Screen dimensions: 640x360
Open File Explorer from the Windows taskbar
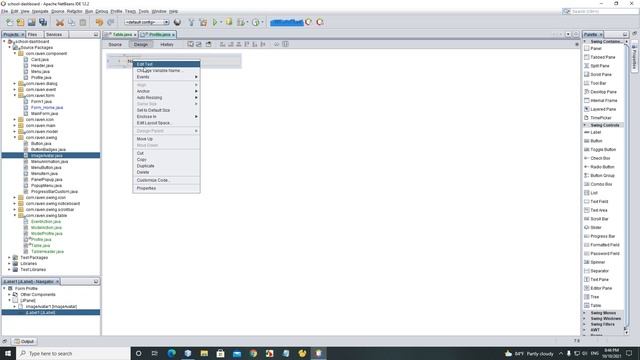point(204,353)
